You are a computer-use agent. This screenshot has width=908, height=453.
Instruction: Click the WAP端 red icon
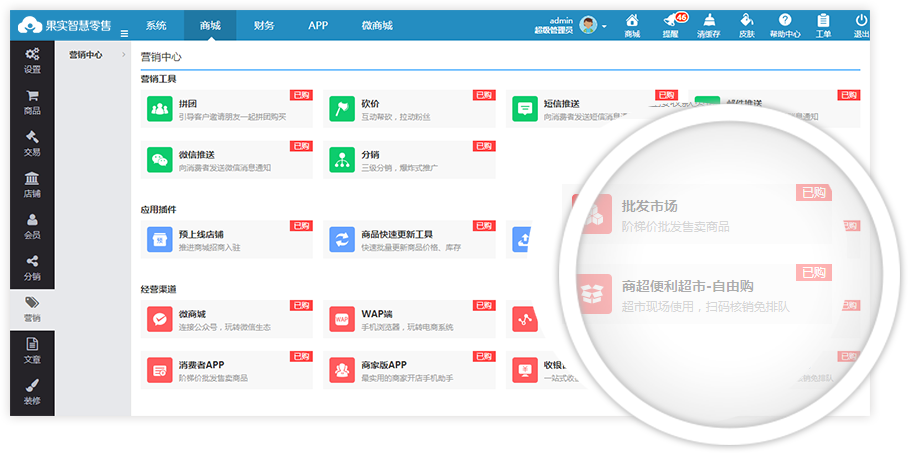coord(342,319)
